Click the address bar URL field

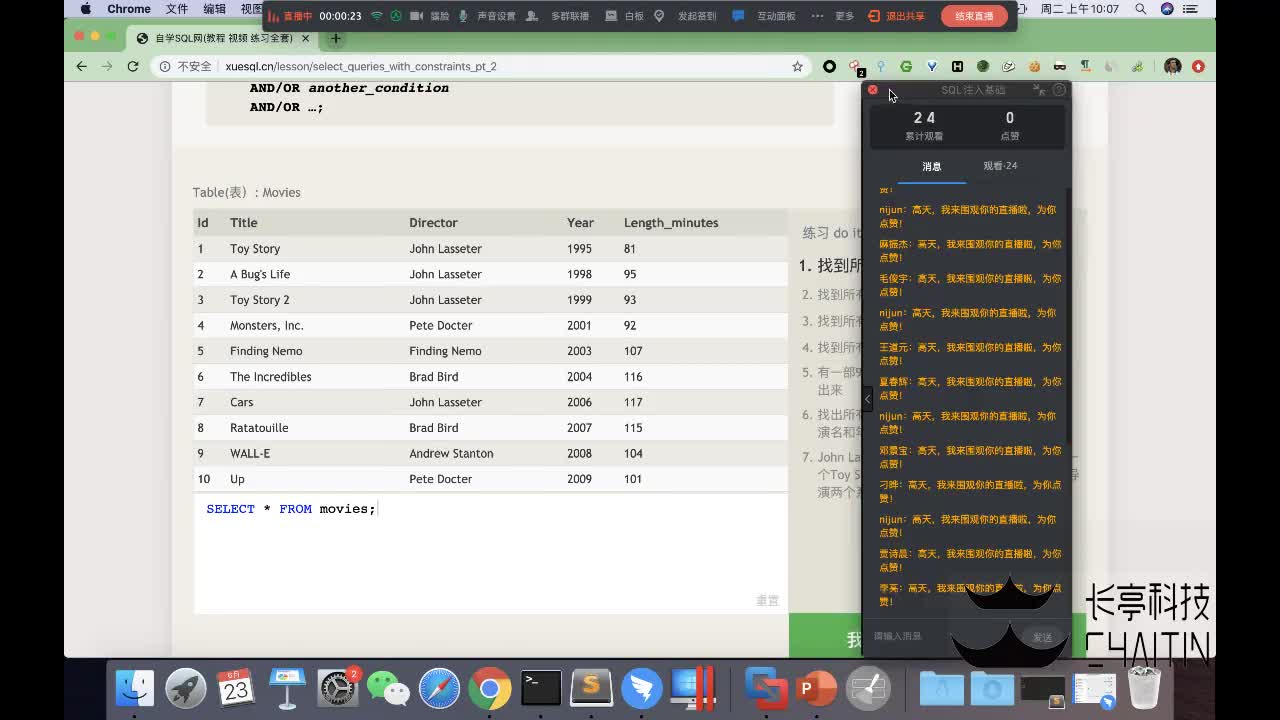point(480,66)
